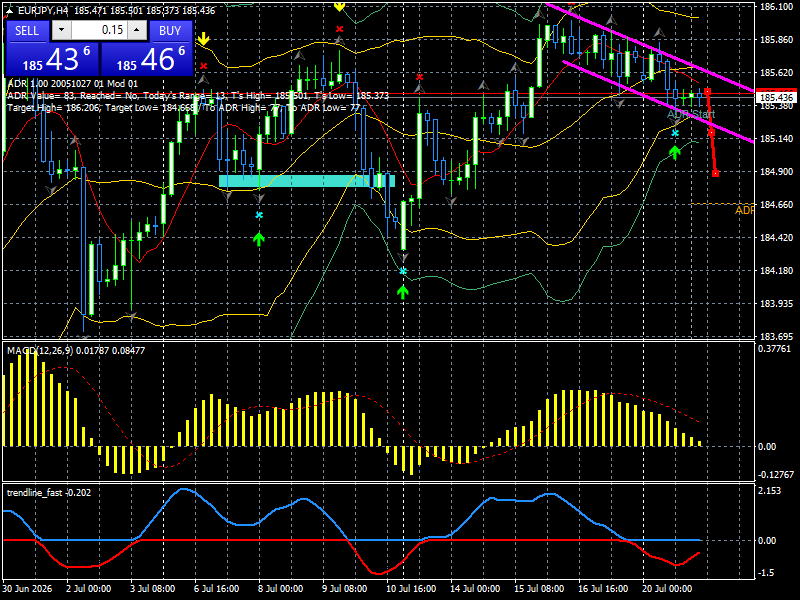
Task: Click the EURJPY,H4 chart title text
Action: point(43,10)
